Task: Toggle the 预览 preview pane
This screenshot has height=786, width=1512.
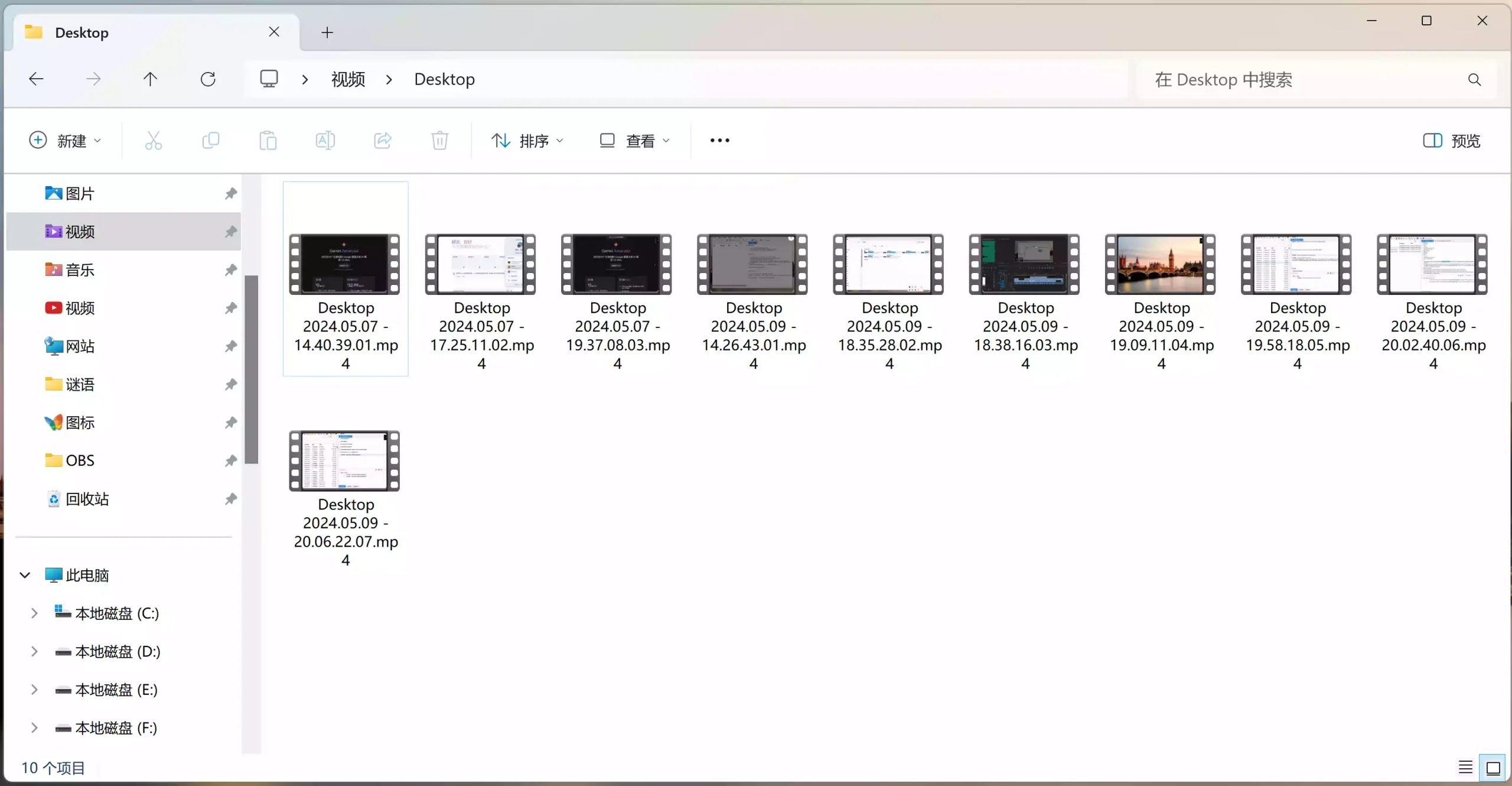Action: (1452, 141)
